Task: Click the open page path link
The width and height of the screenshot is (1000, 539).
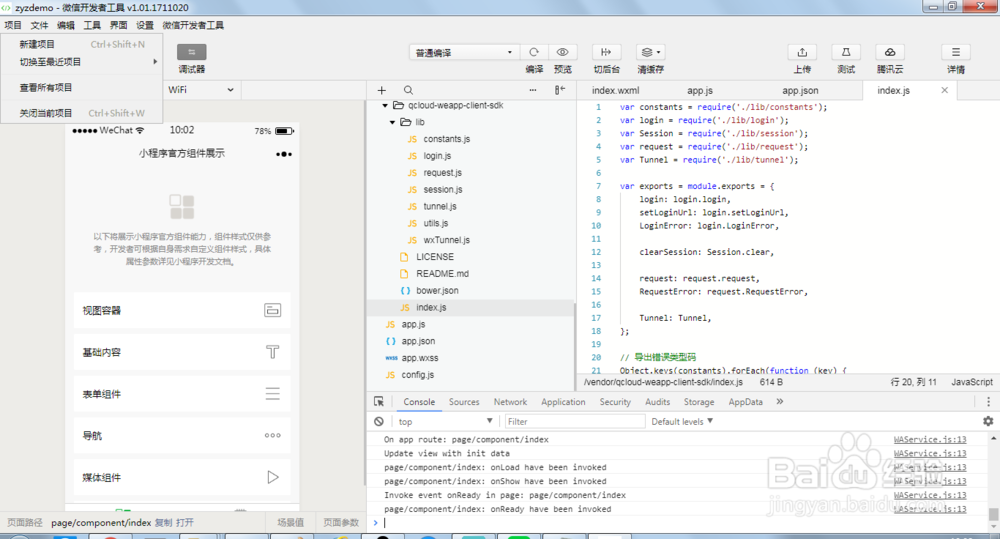Action: click(x=185, y=522)
